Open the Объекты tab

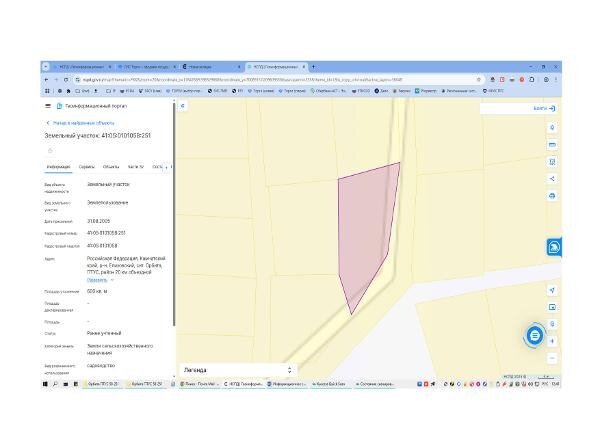click(111, 167)
